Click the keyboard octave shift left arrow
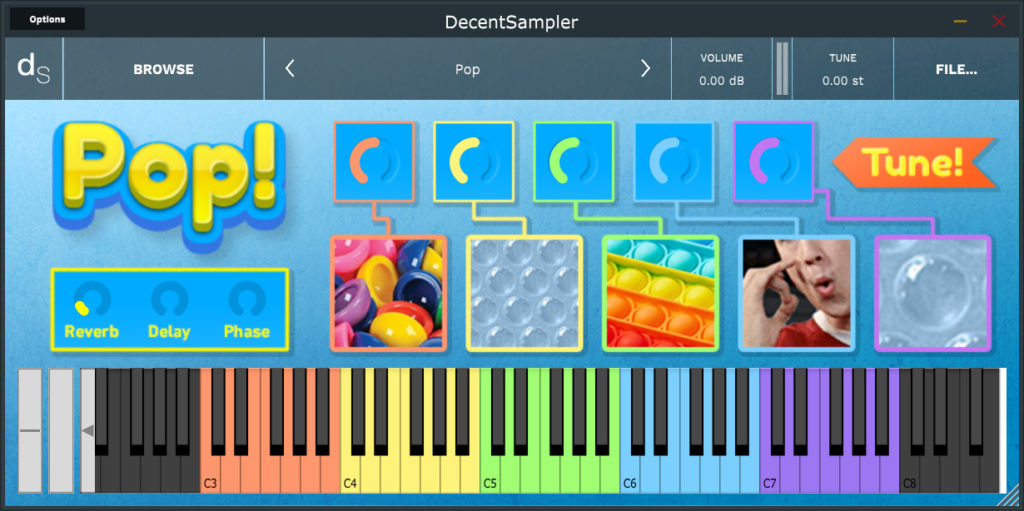 click(88, 430)
